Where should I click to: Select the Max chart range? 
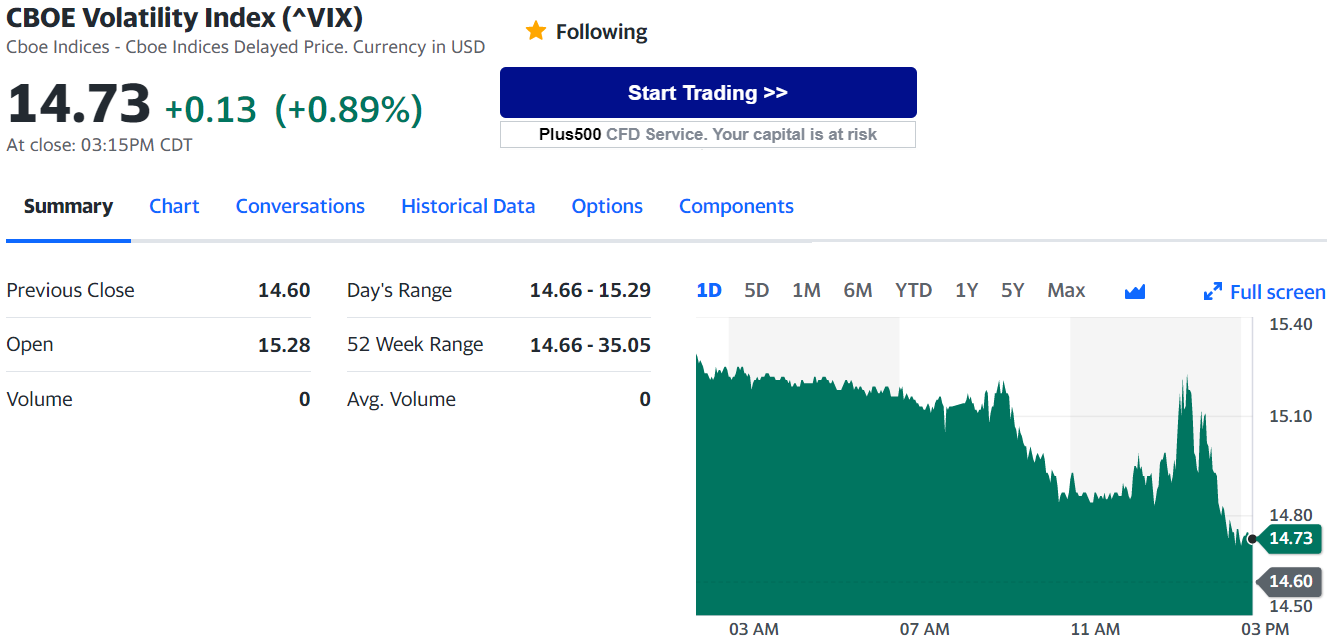tap(1066, 290)
